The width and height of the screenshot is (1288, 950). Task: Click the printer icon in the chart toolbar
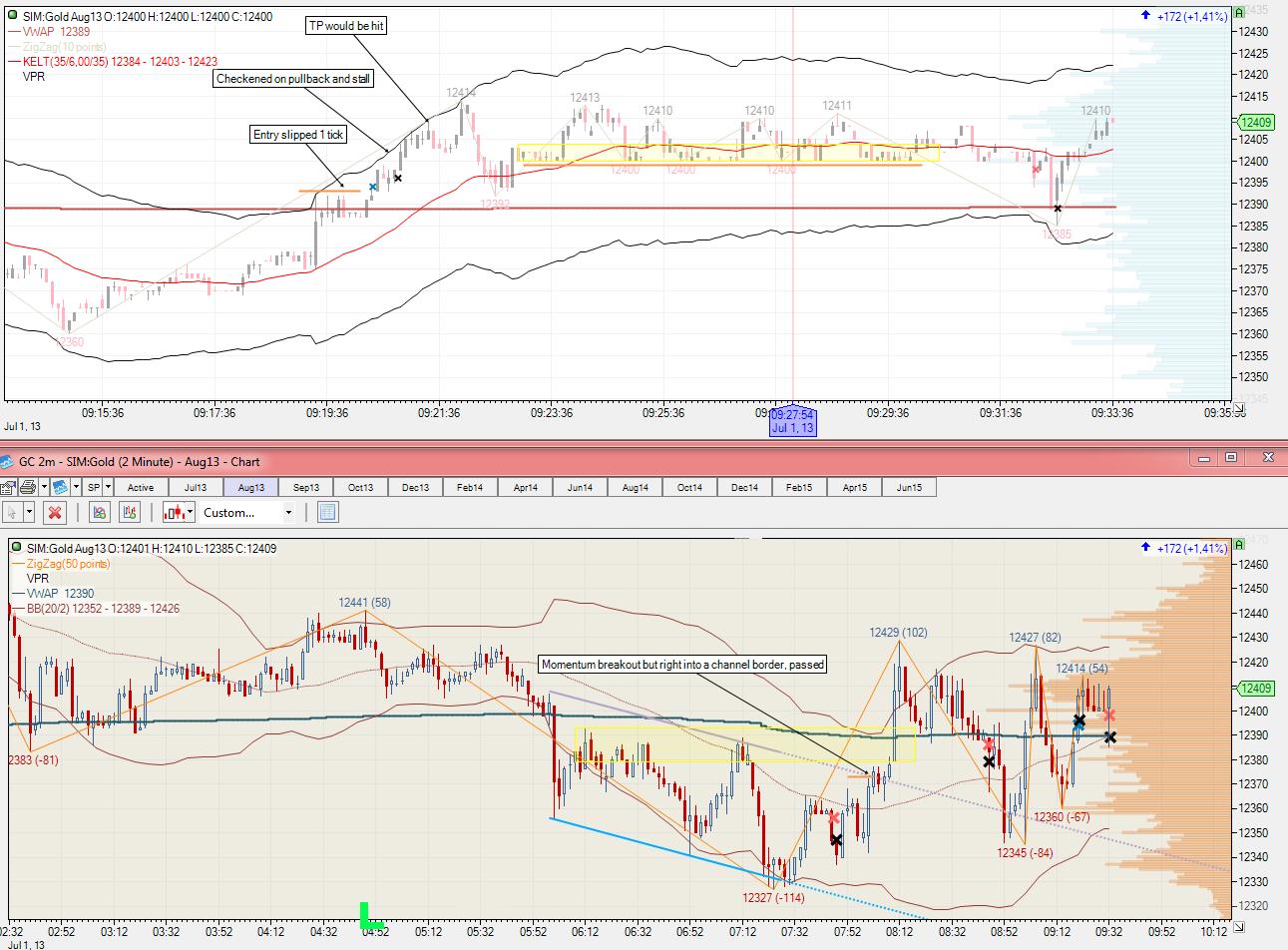27,487
